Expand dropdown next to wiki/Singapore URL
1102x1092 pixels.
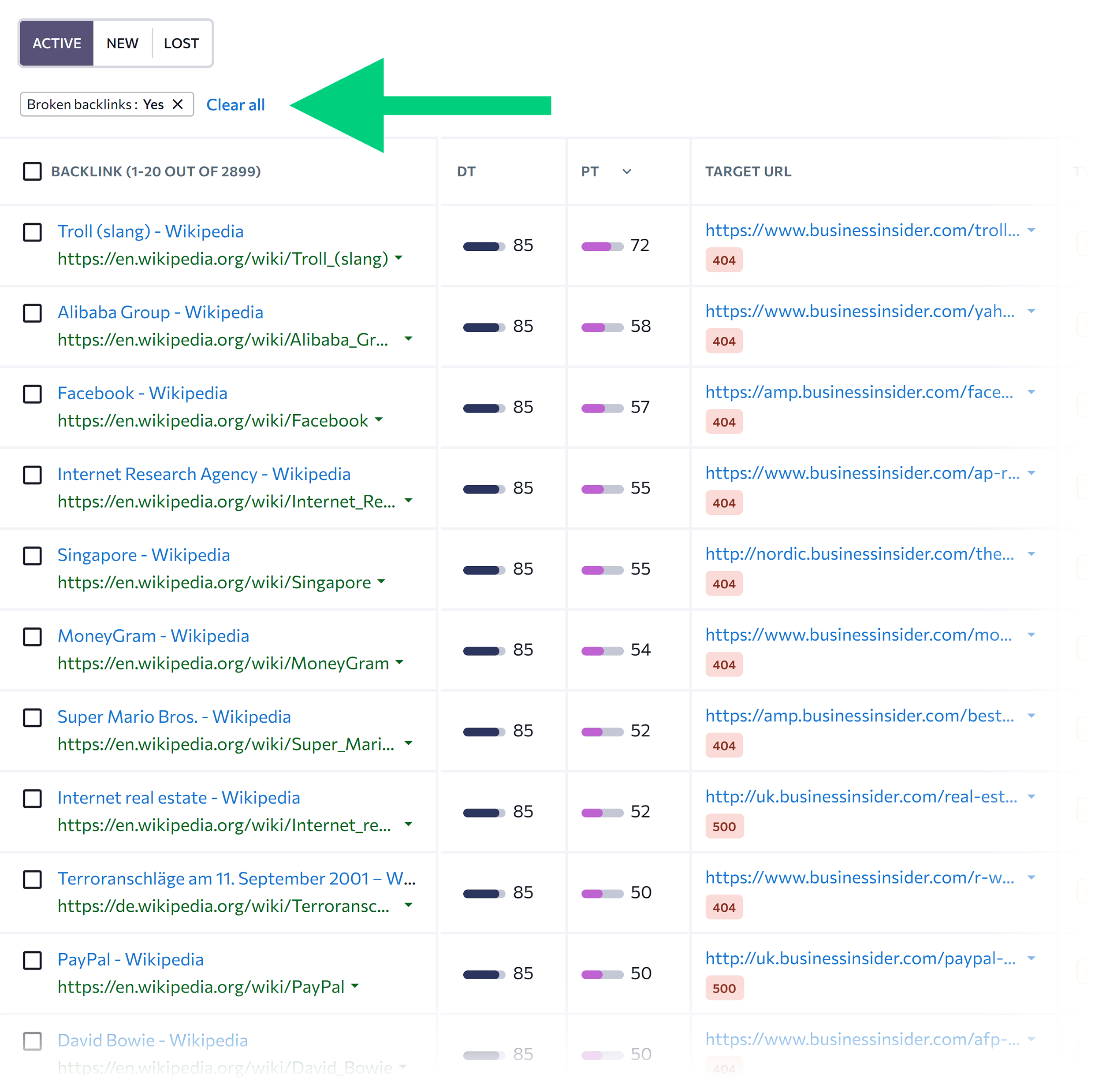pos(382,582)
